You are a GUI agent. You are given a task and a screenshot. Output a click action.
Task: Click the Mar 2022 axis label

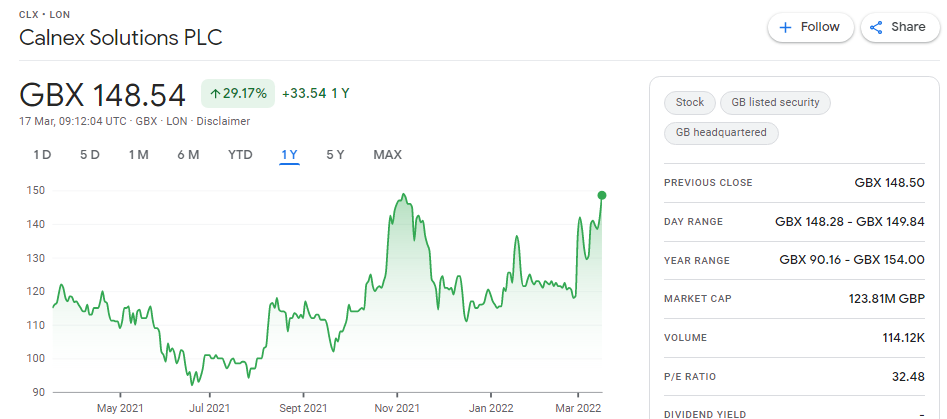(577, 409)
